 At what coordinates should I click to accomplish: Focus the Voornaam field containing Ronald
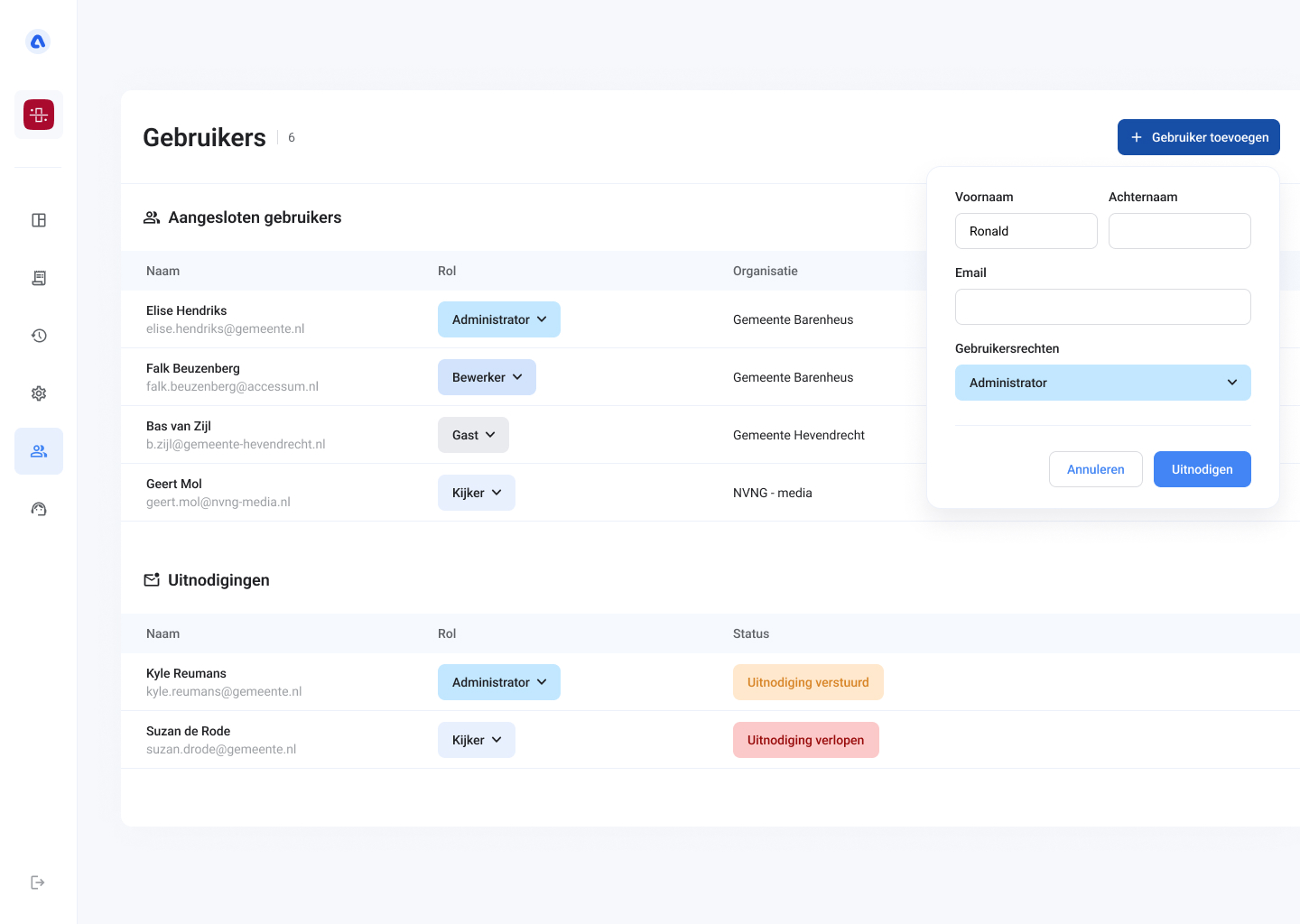[1026, 231]
